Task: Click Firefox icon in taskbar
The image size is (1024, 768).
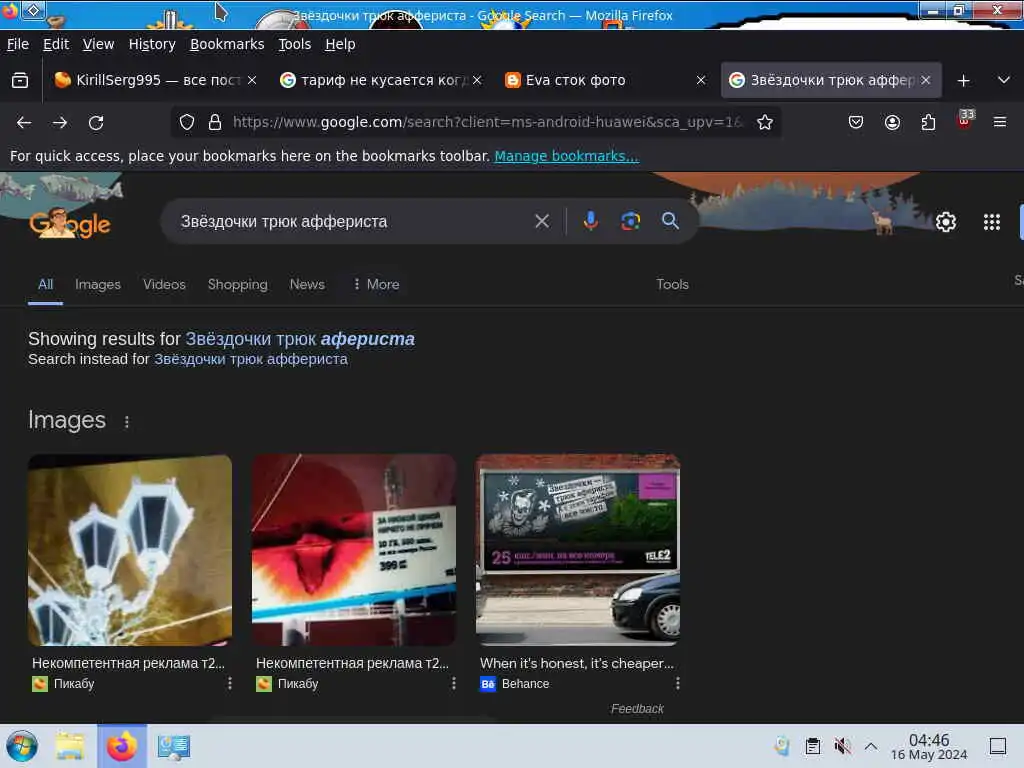Action: (121, 746)
